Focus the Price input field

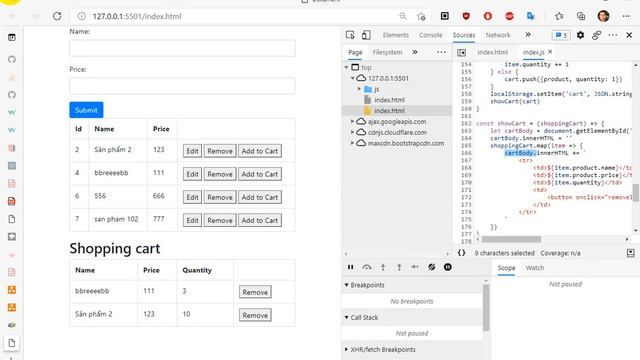point(182,86)
